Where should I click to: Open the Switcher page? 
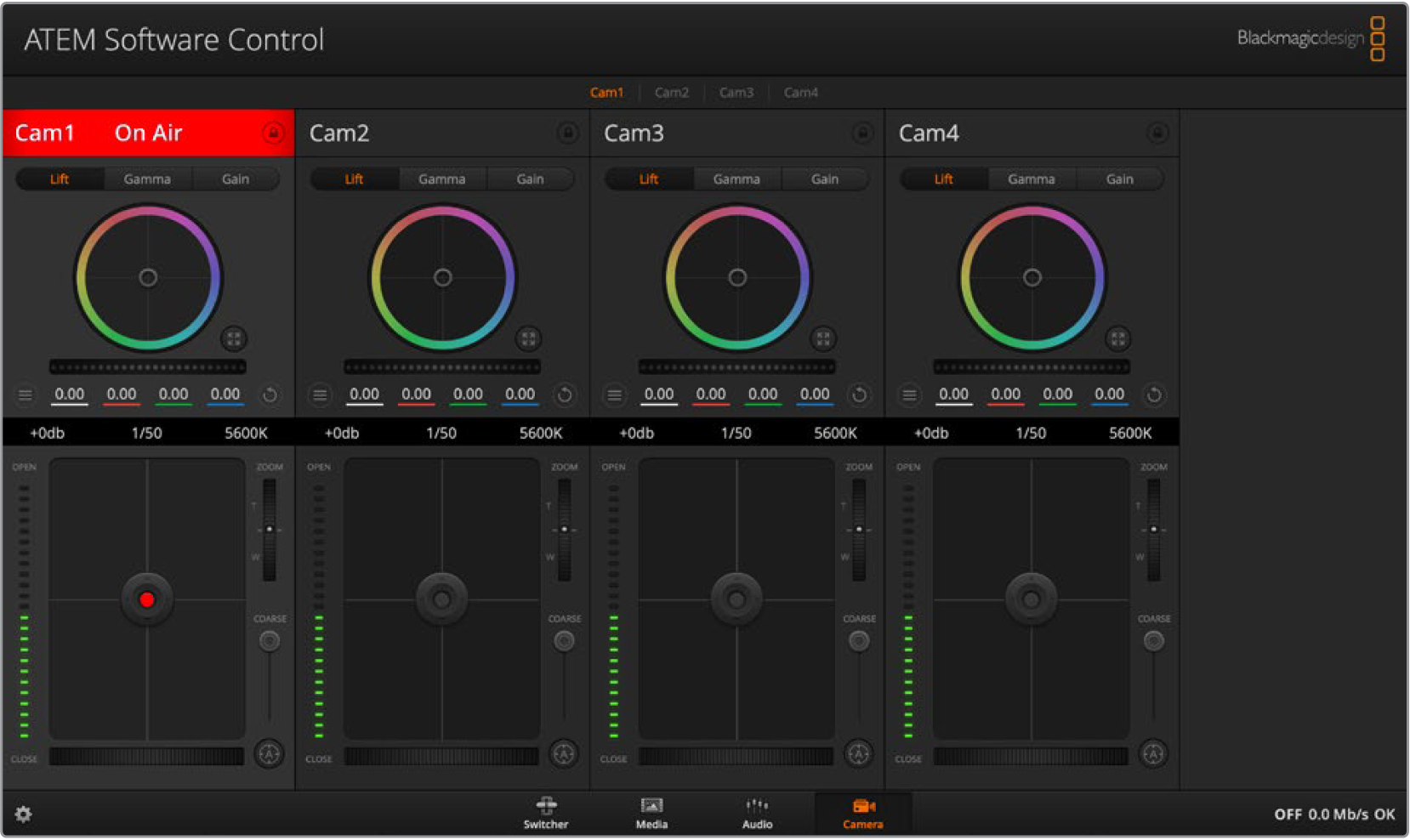click(x=546, y=813)
